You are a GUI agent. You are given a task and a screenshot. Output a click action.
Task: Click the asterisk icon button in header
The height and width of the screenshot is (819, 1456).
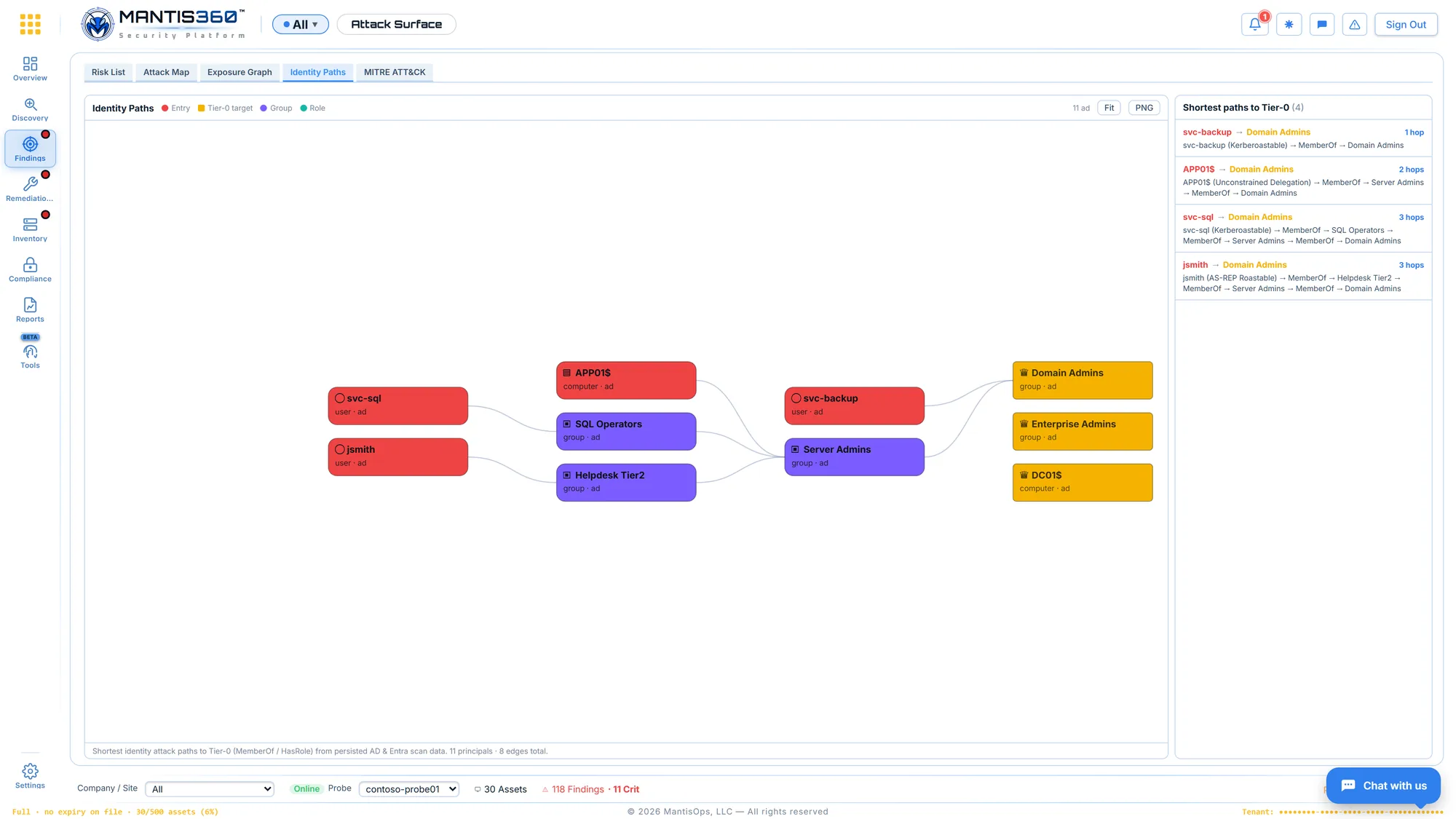click(1289, 24)
